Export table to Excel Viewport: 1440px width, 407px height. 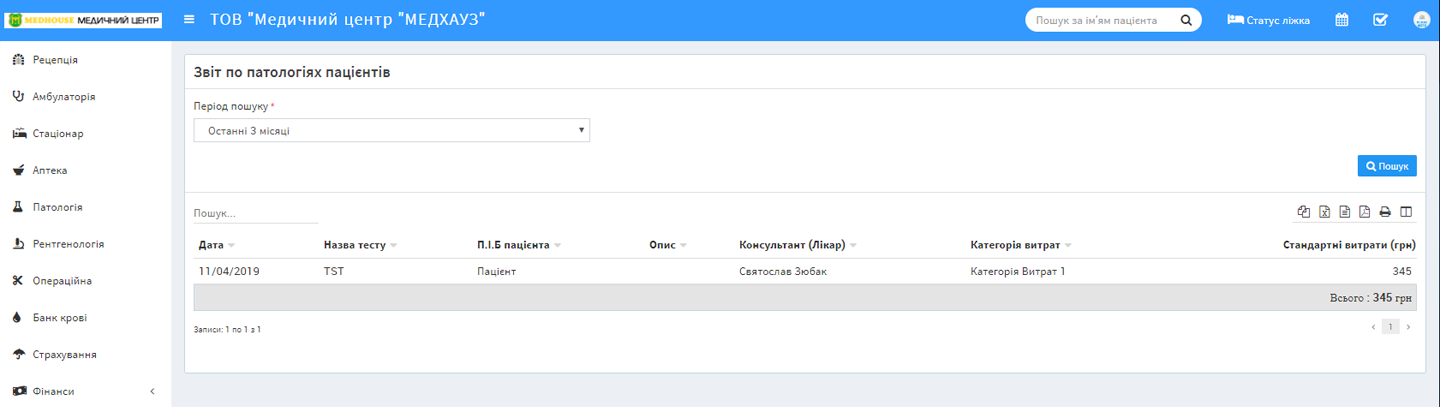pos(1324,212)
